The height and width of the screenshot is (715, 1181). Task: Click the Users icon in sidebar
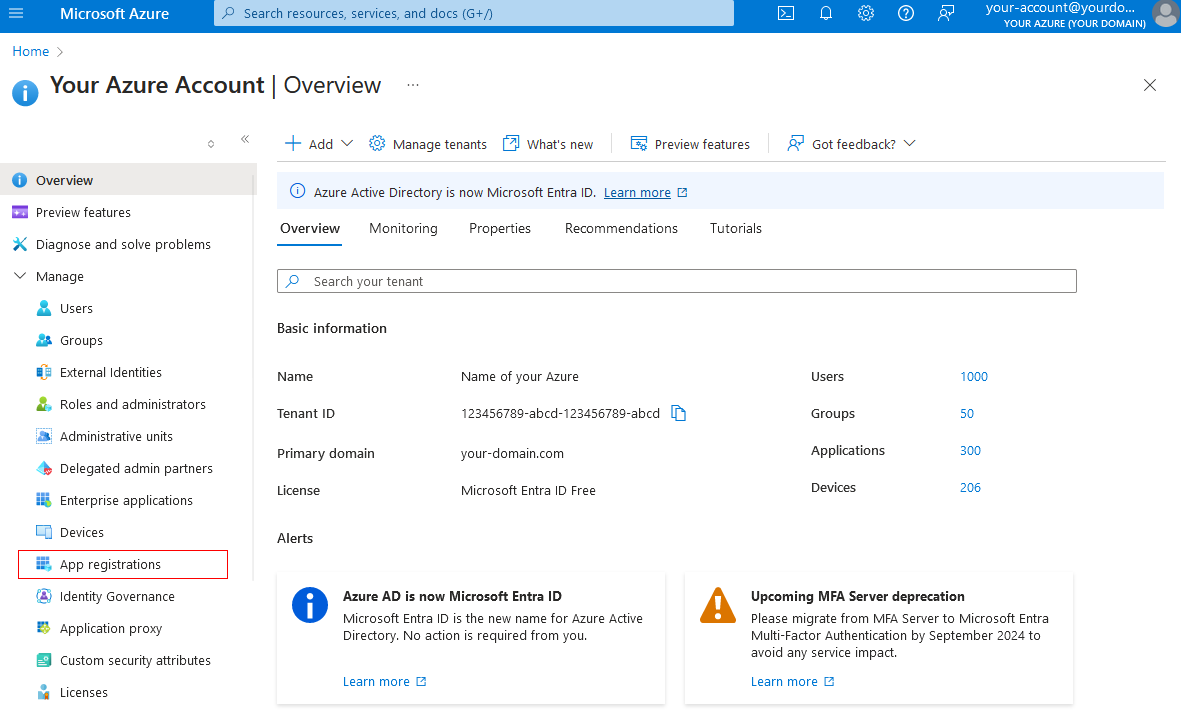[44, 308]
